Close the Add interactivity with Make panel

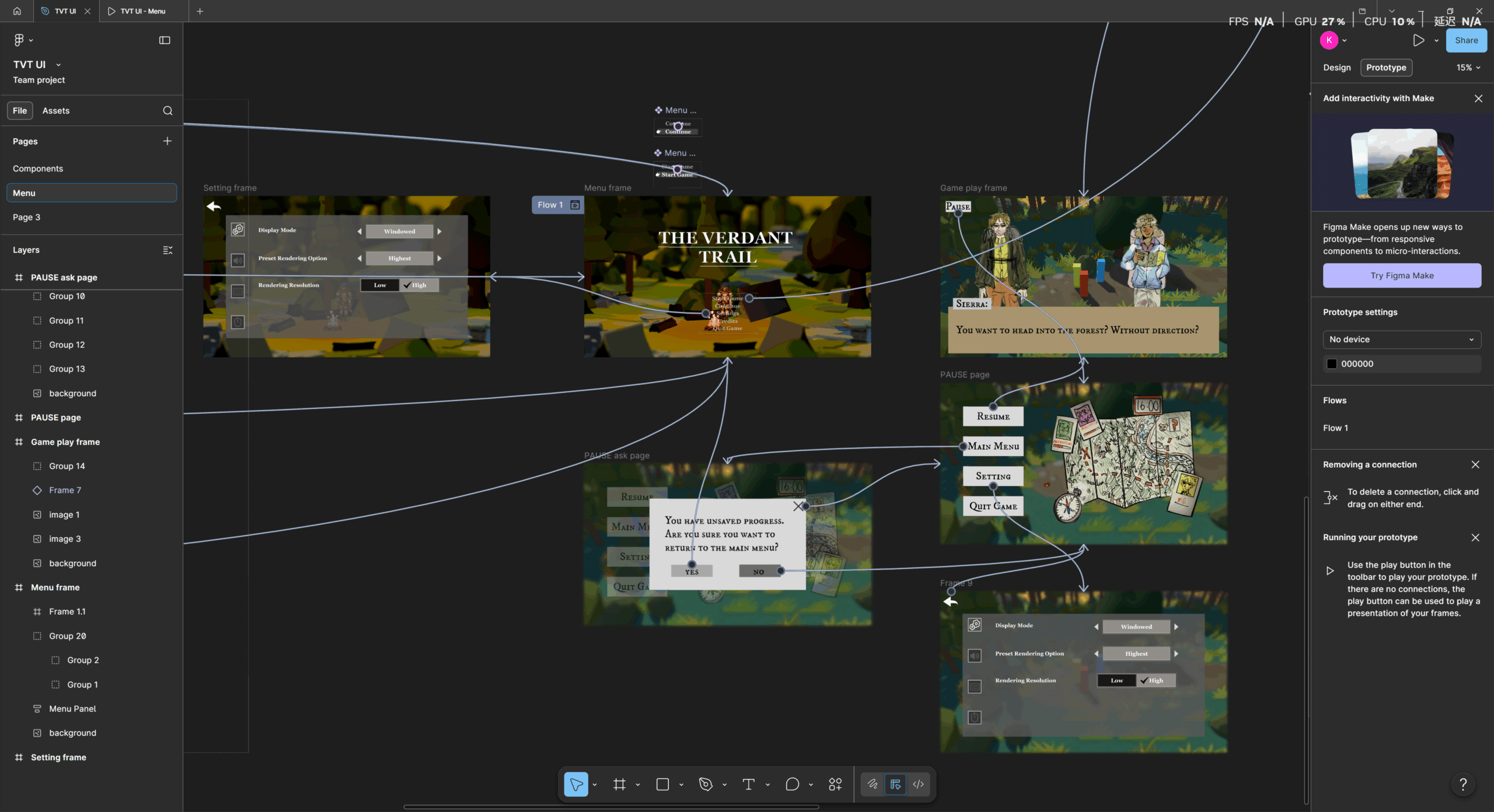pos(1478,99)
